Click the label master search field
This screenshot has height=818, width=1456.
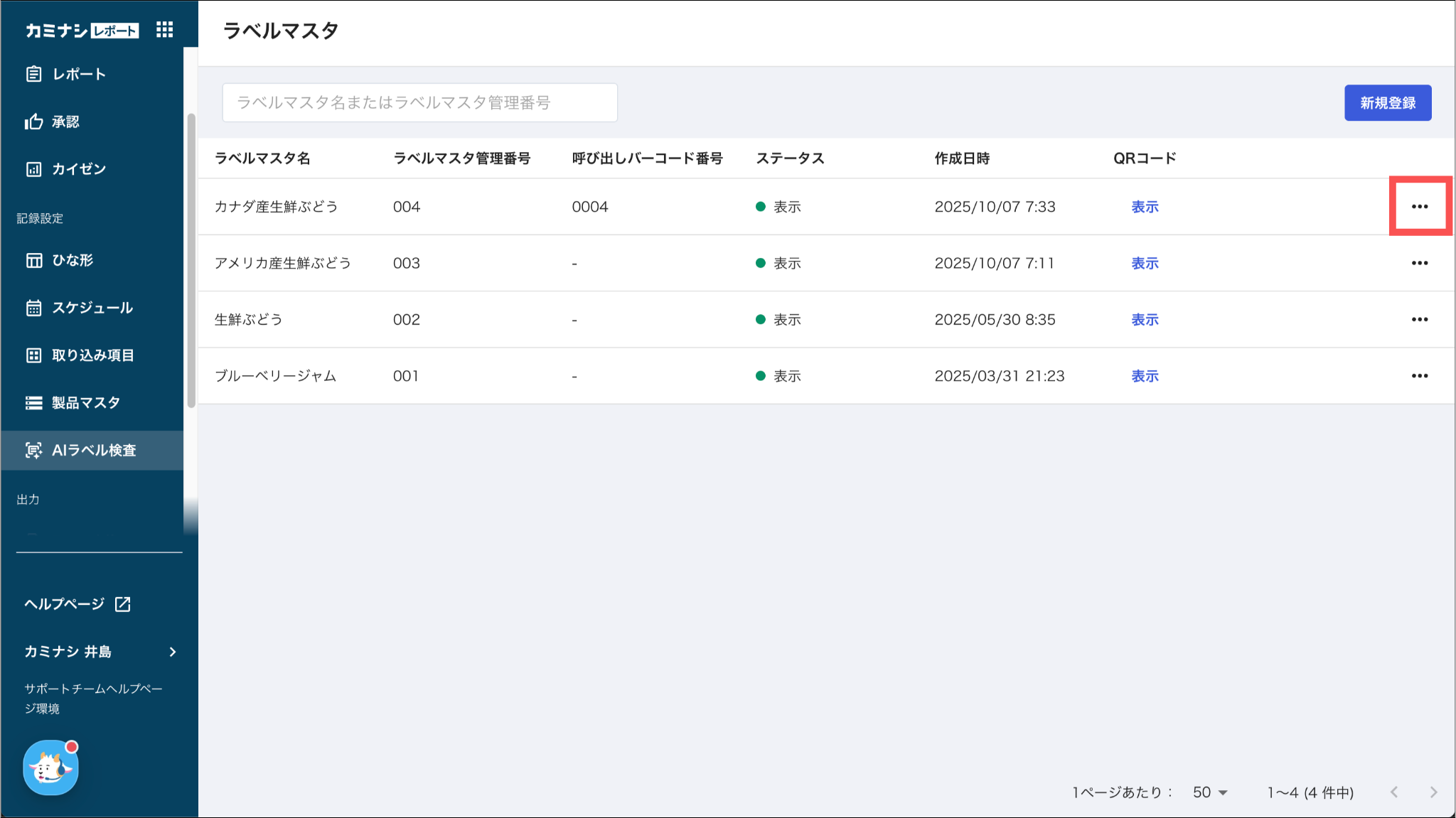click(x=419, y=103)
